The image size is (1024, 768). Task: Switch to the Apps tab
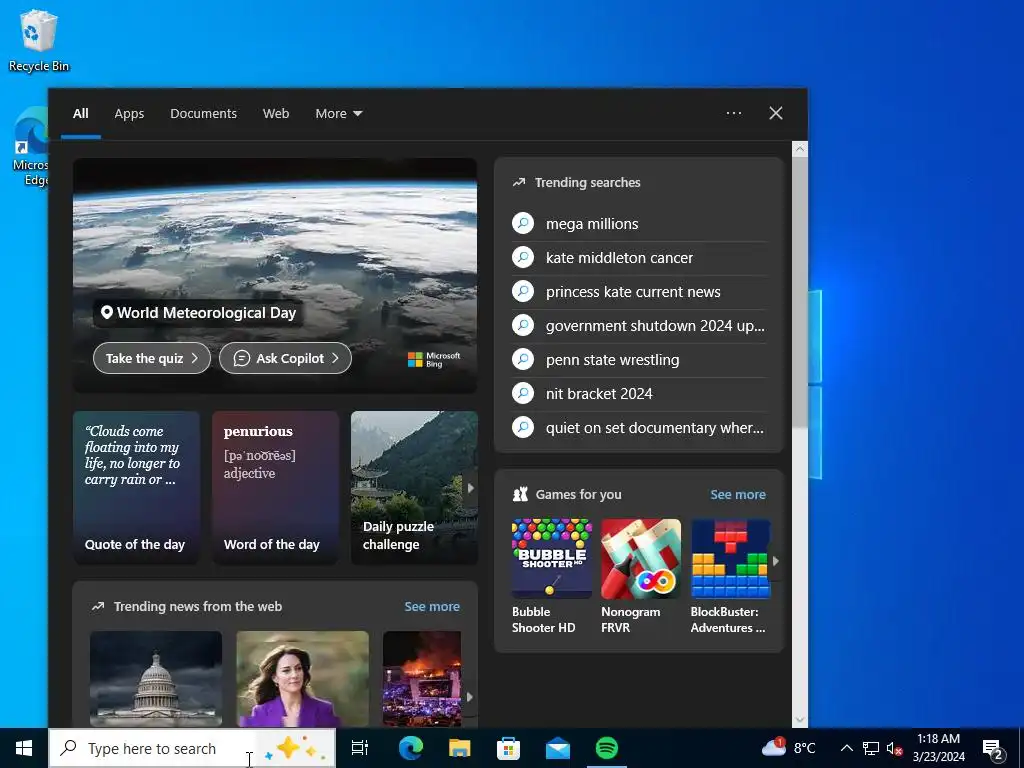point(129,114)
